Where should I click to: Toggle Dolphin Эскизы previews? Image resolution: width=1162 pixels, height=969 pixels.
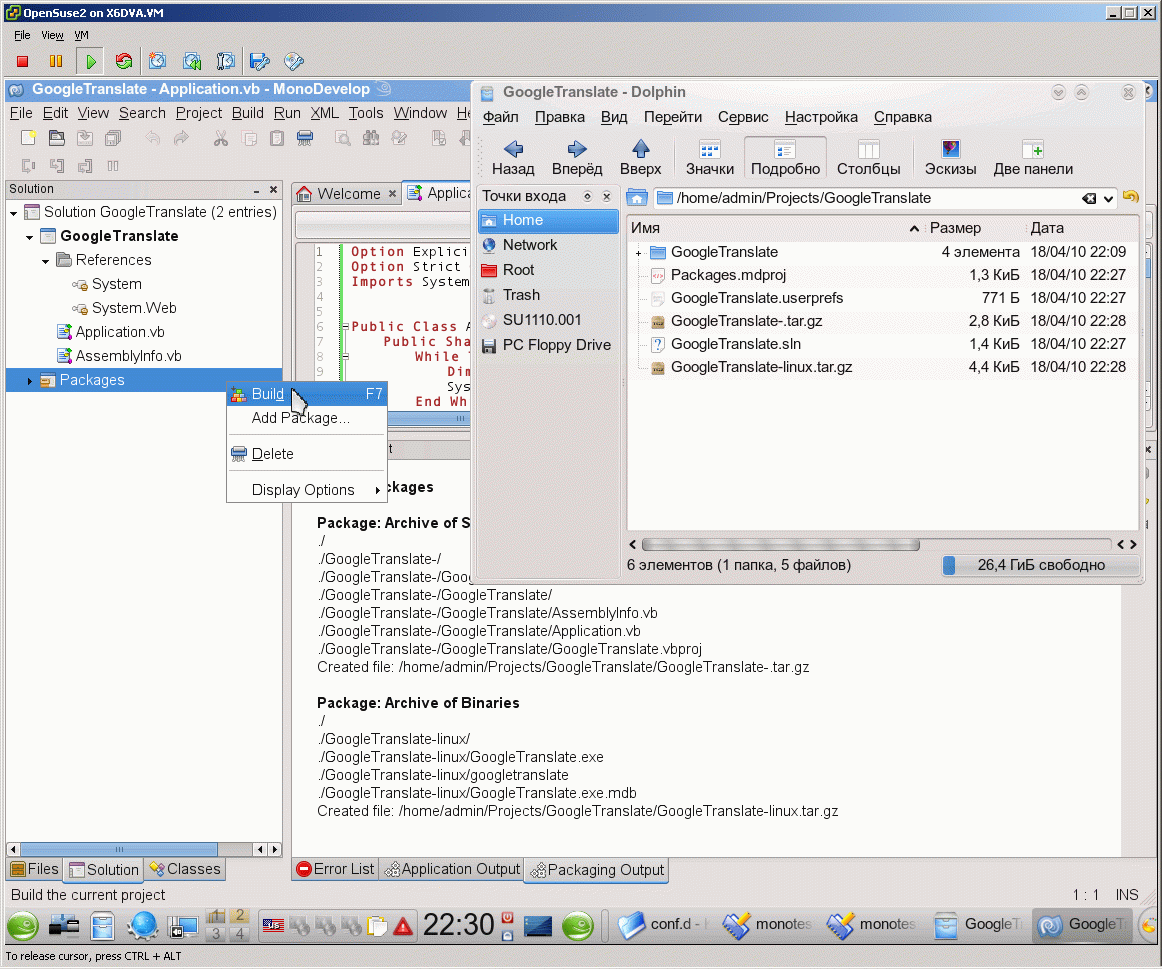point(950,159)
